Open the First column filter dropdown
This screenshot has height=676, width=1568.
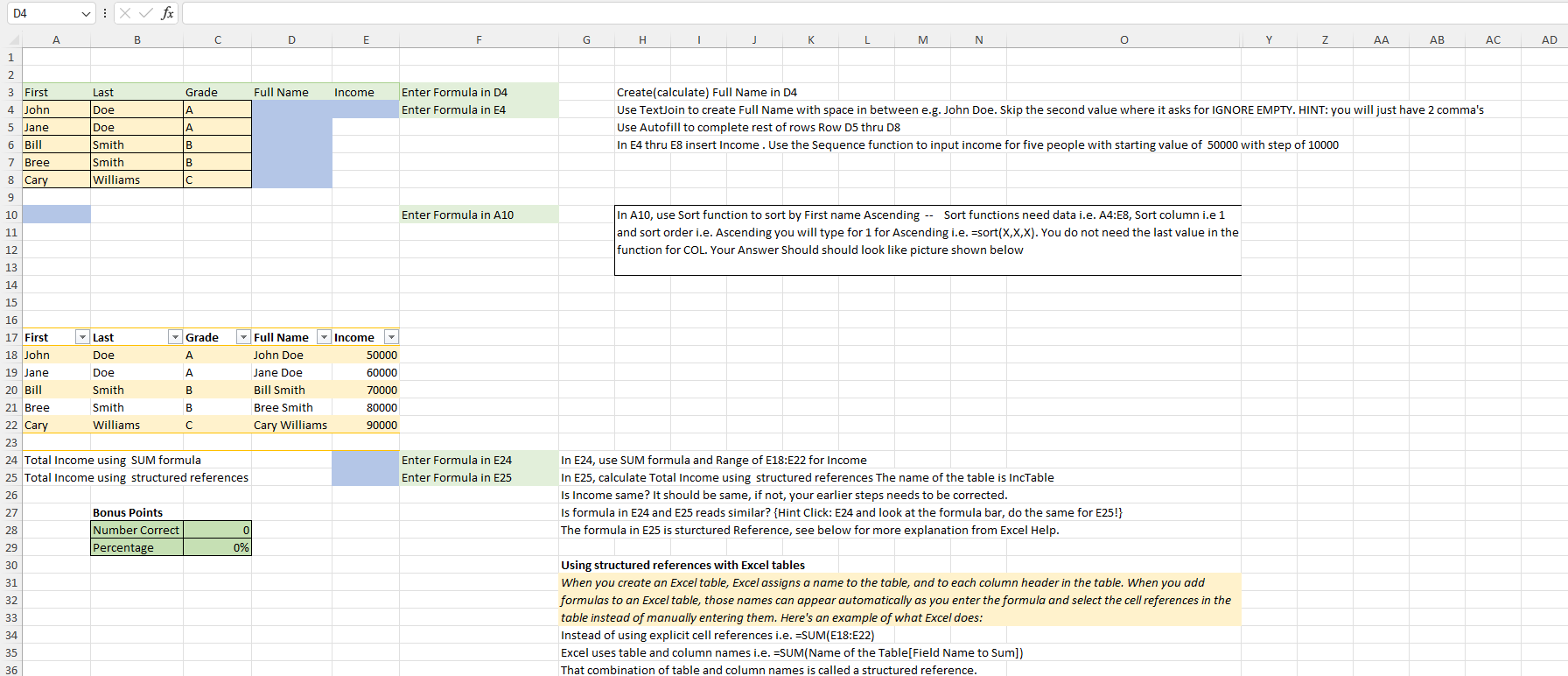click(82, 337)
